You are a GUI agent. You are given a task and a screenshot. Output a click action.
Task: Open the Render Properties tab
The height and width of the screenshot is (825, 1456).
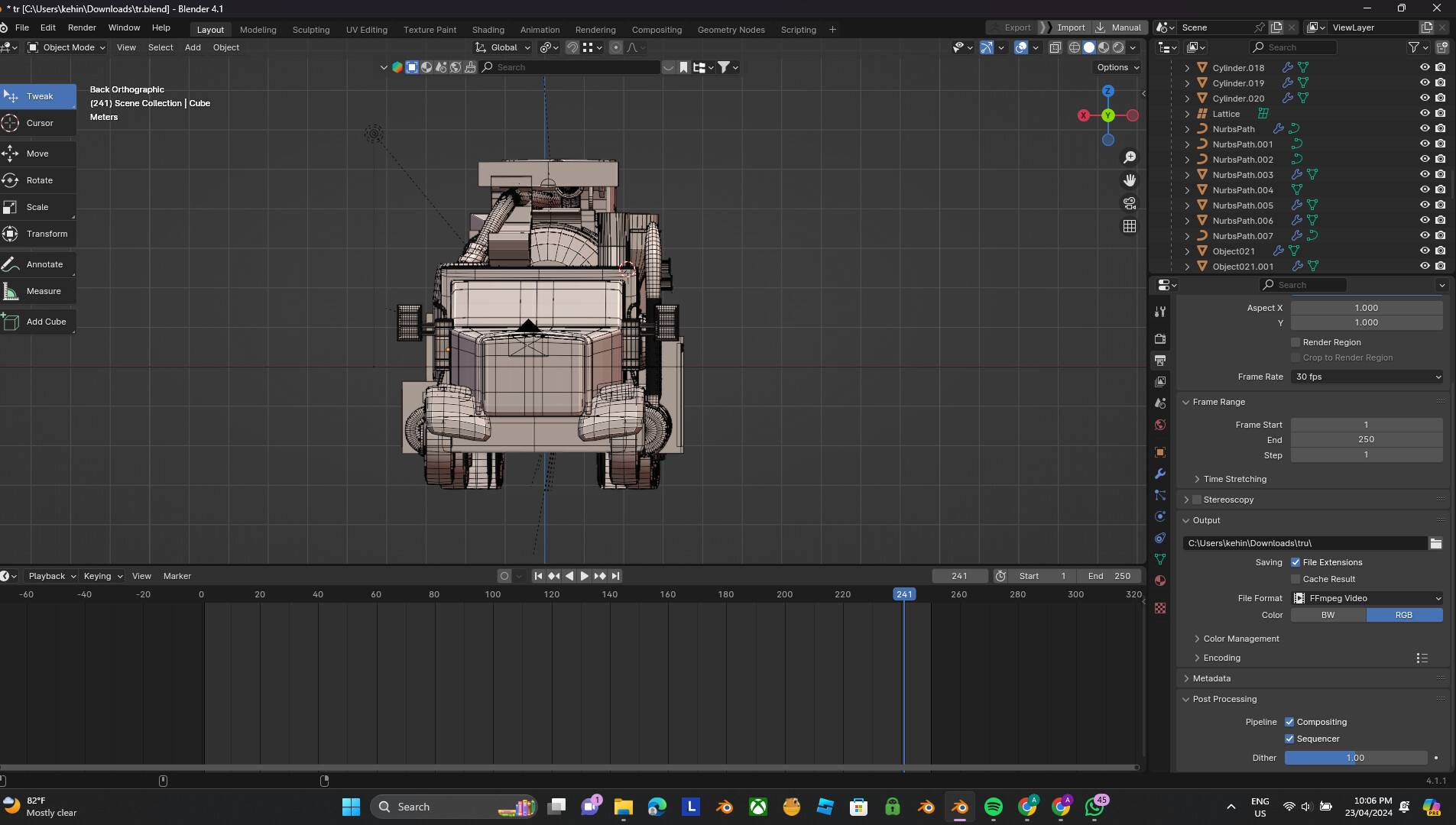click(1160, 338)
